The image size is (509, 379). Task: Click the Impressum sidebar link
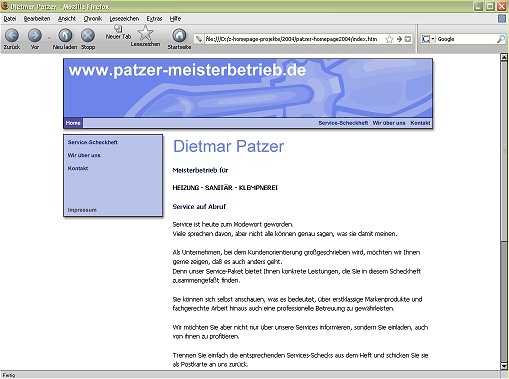(x=82, y=210)
